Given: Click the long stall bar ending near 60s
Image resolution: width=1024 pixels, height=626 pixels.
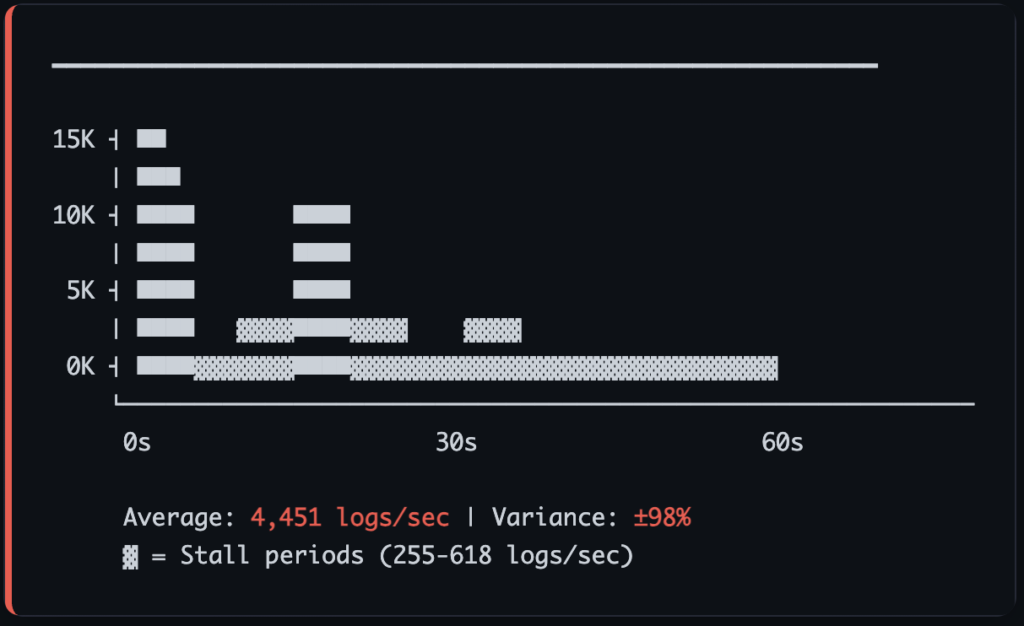Looking at the screenshot, I should [x=564, y=367].
